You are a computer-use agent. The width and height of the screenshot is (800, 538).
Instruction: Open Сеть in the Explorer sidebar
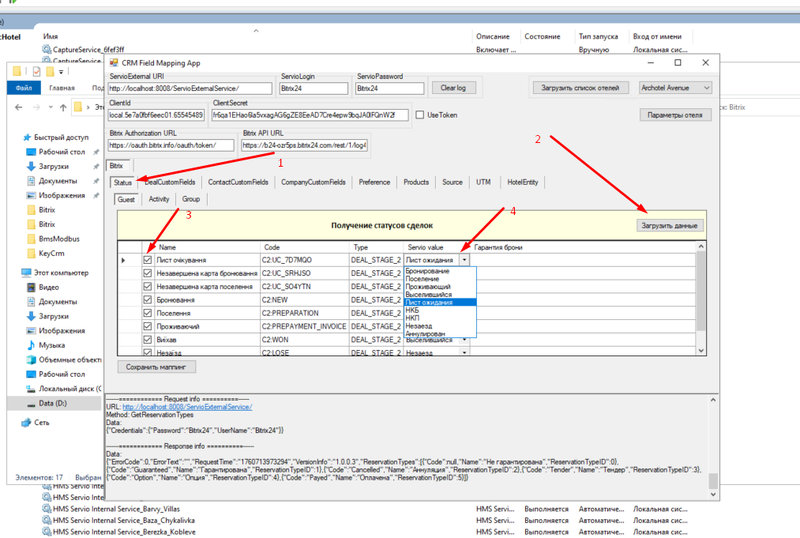(x=41, y=423)
